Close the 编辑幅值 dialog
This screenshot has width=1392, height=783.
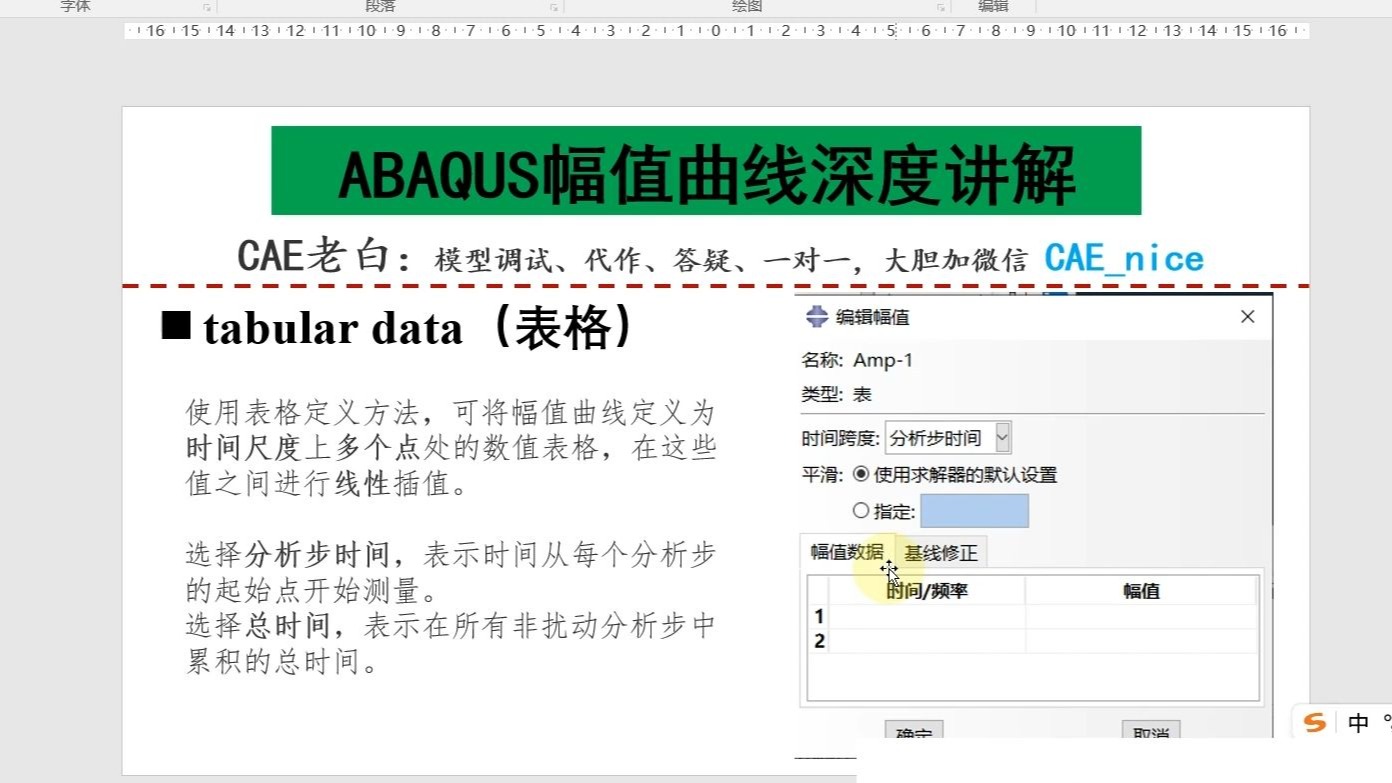click(1247, 317)
